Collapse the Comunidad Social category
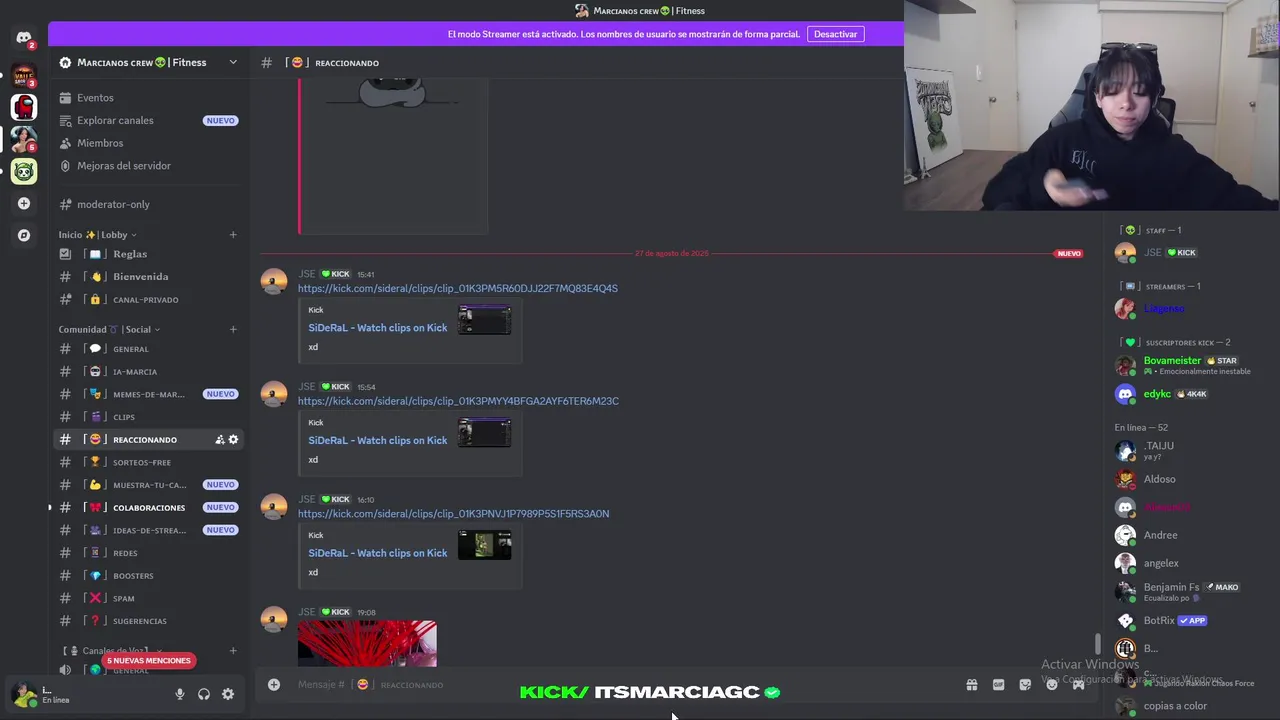 coord(109,329)
